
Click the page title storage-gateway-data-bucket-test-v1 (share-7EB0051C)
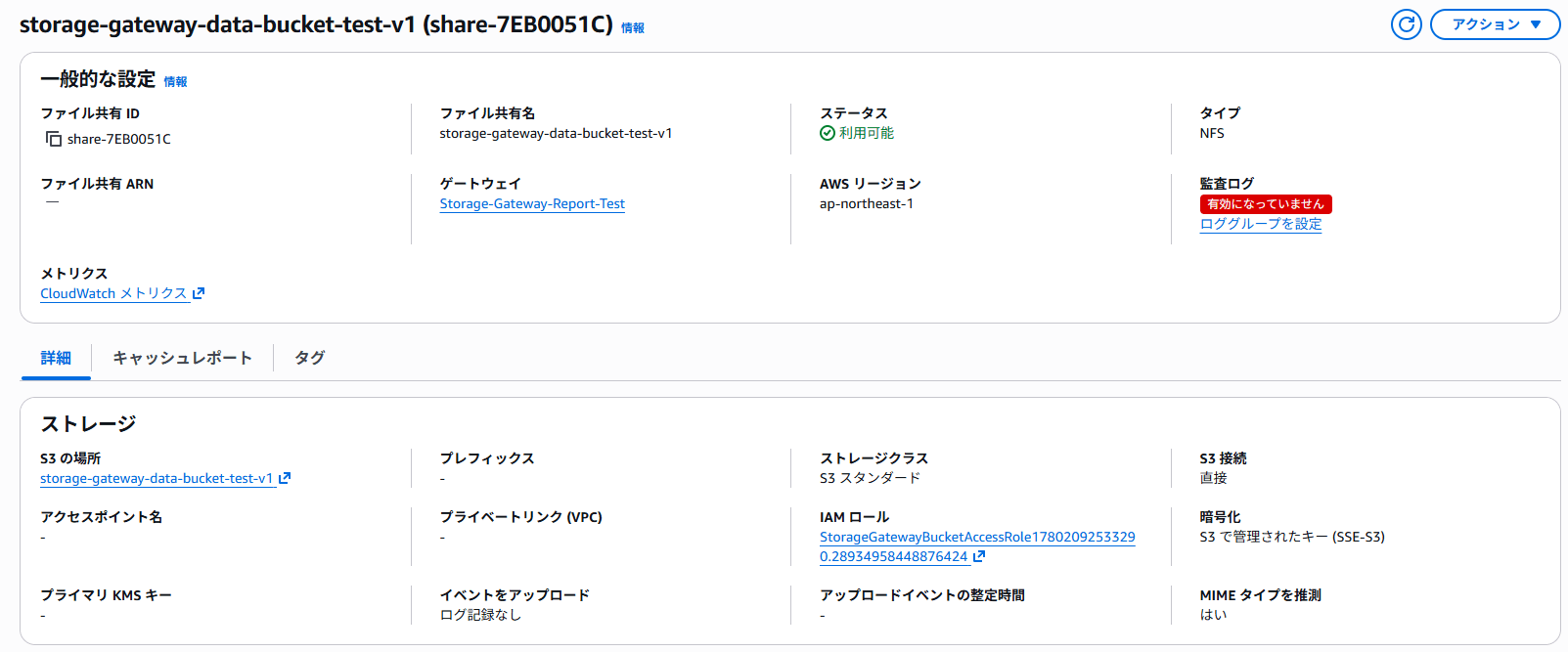click(316, 24)
